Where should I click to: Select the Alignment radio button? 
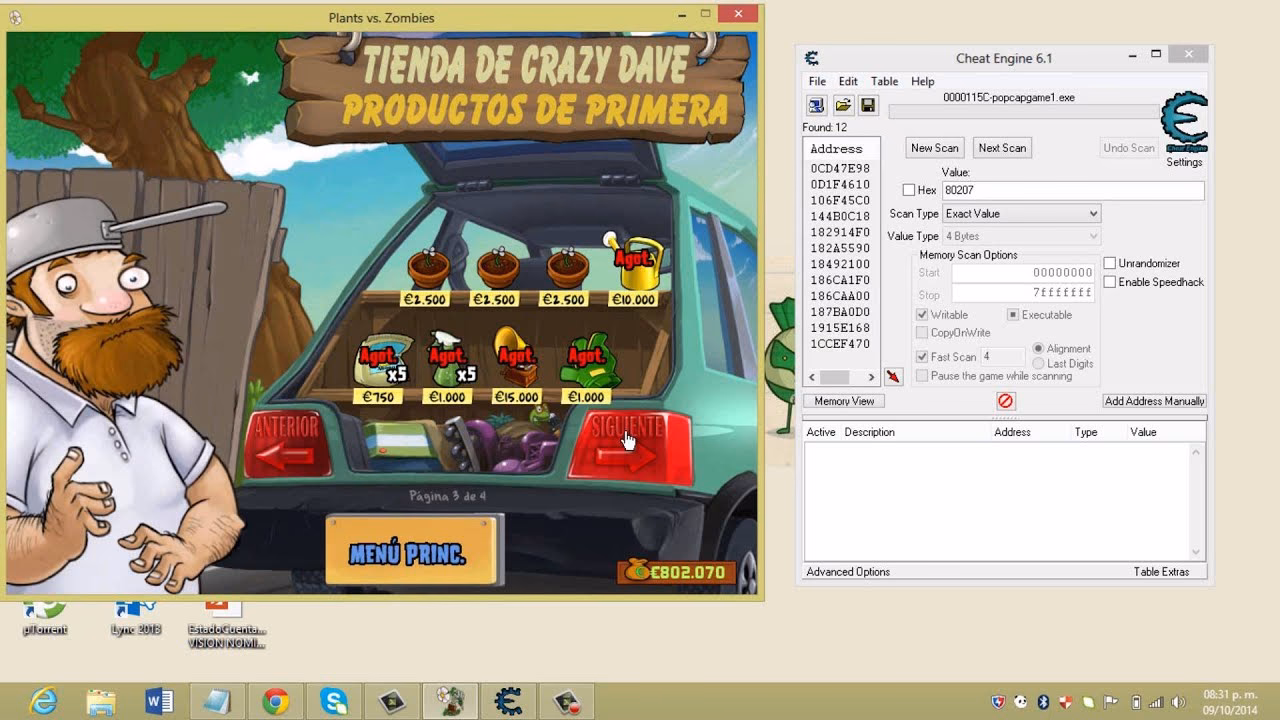pos(1038,349)
